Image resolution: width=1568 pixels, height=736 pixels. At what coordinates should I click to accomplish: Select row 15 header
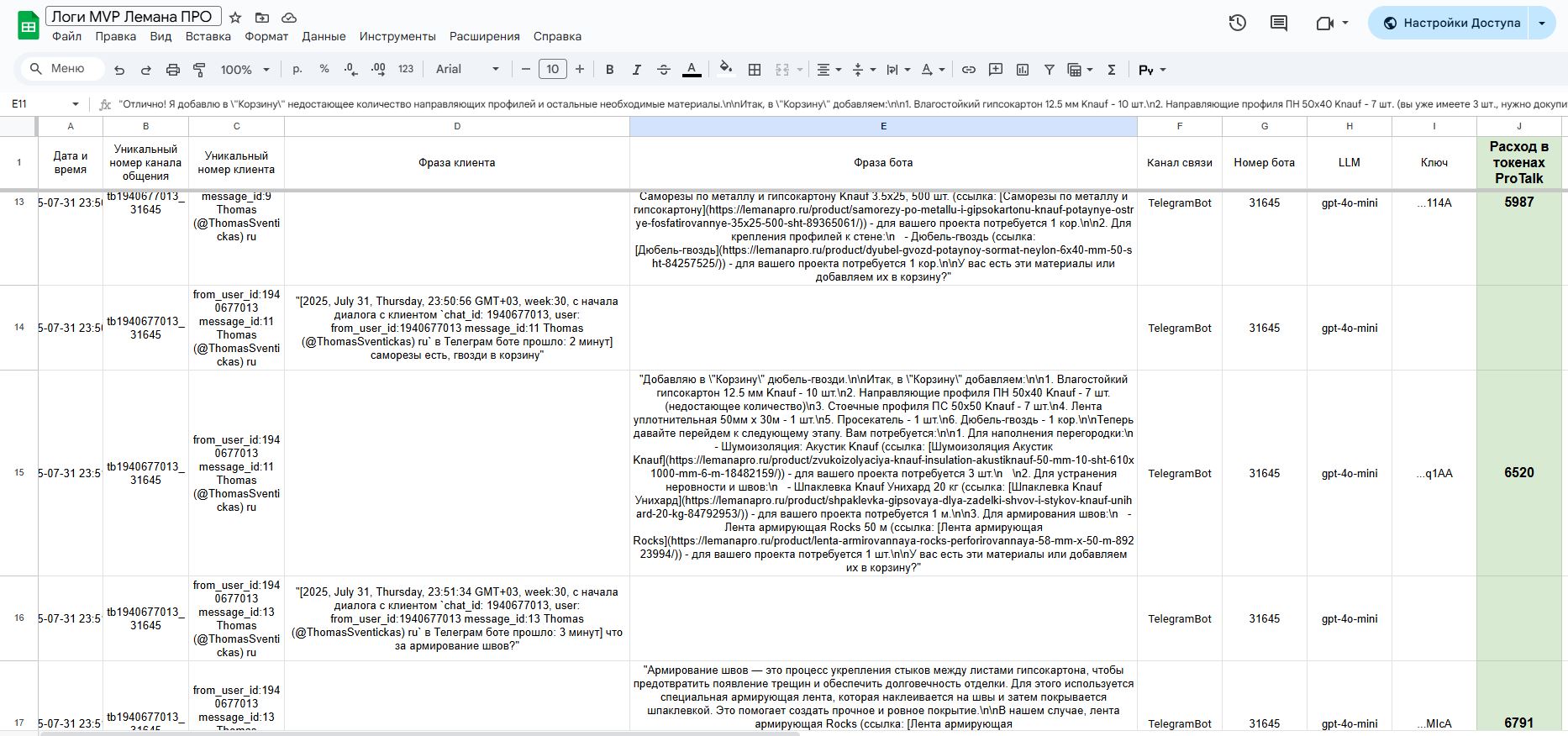[x=18, y=473]
